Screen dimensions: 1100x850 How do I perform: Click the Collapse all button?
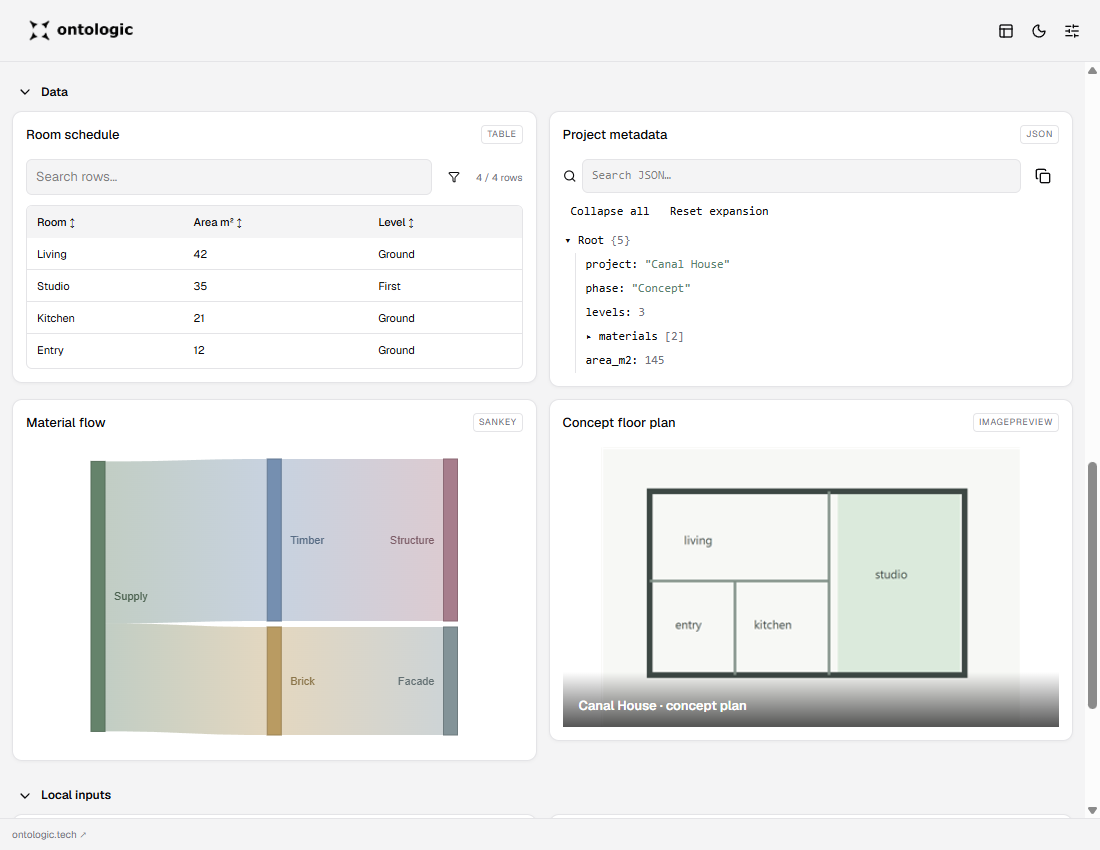click(610, 211)
